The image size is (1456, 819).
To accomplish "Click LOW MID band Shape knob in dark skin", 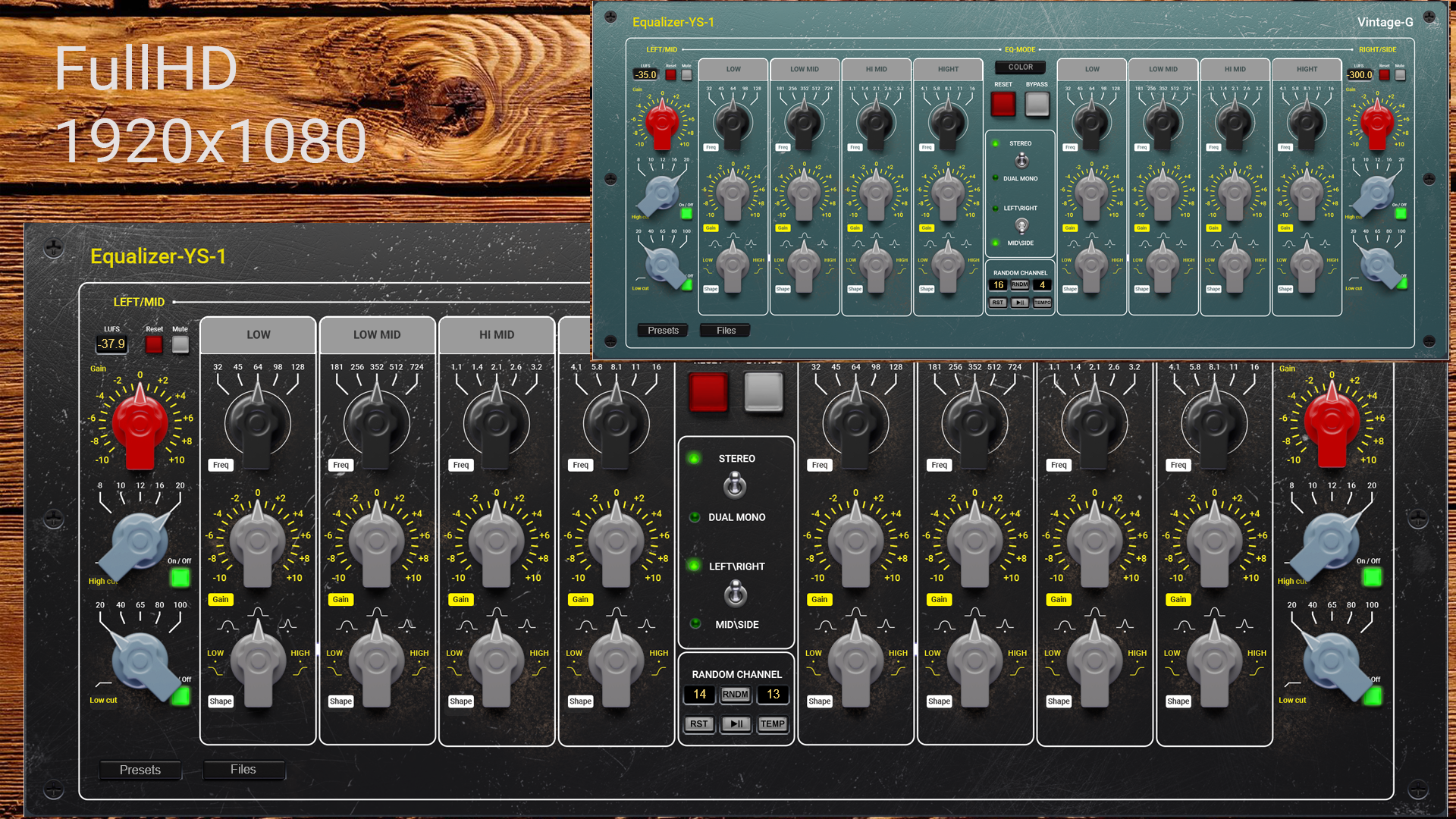I will click(377, 662).
